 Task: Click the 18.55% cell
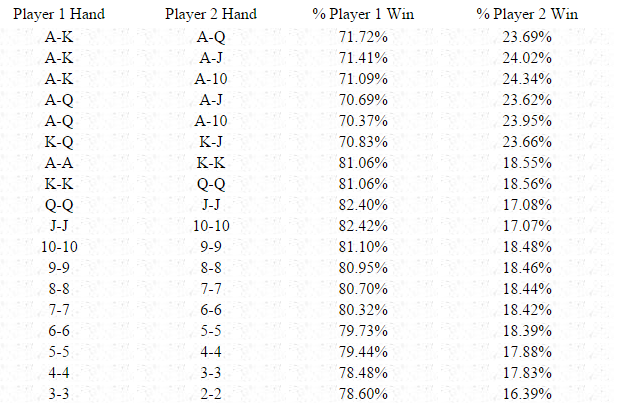[527, 162]
